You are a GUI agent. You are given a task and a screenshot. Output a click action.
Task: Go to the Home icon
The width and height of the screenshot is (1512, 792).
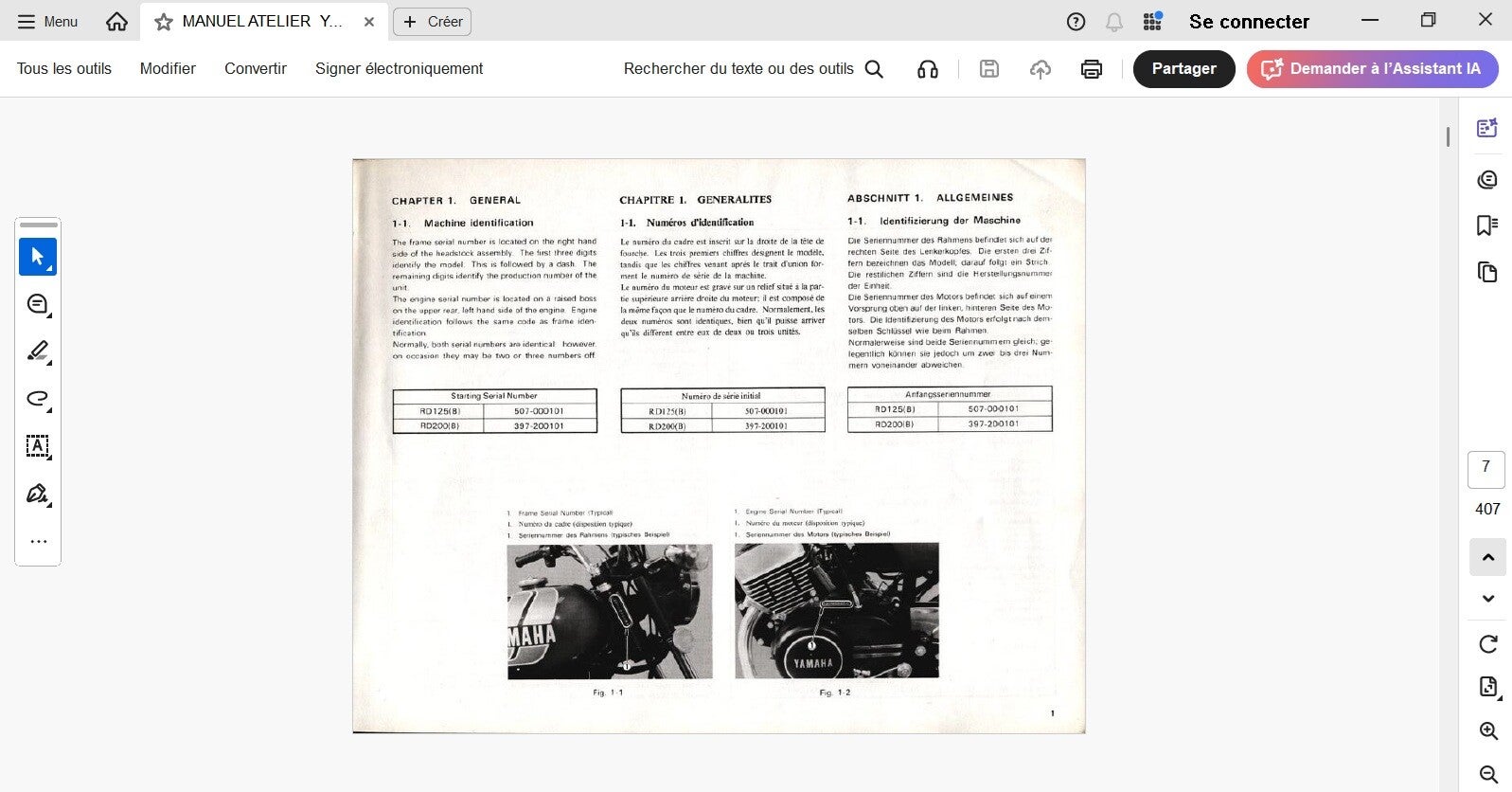pyautogui.click(x=116, y=21)
